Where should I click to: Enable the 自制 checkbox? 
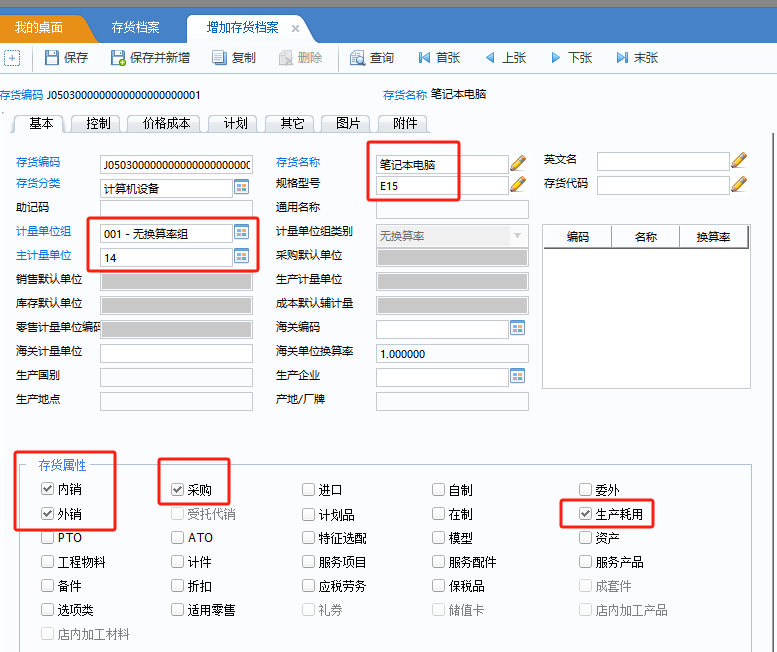[438, 490]
